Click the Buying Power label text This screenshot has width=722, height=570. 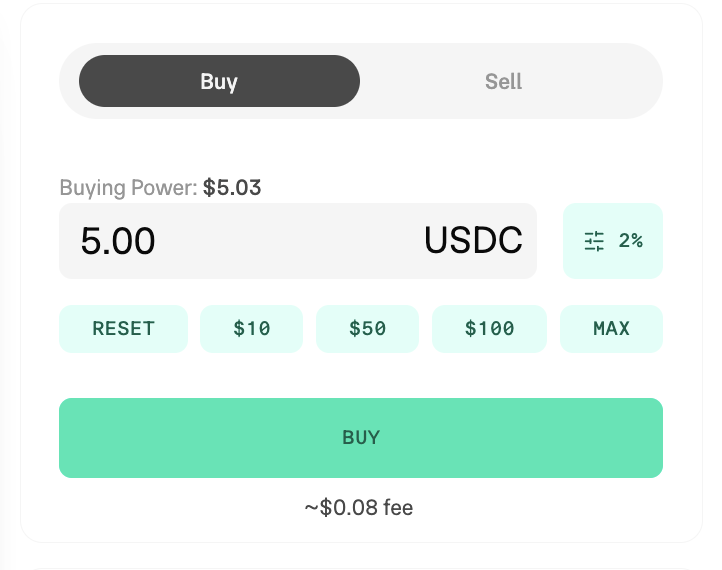[128, 188]
